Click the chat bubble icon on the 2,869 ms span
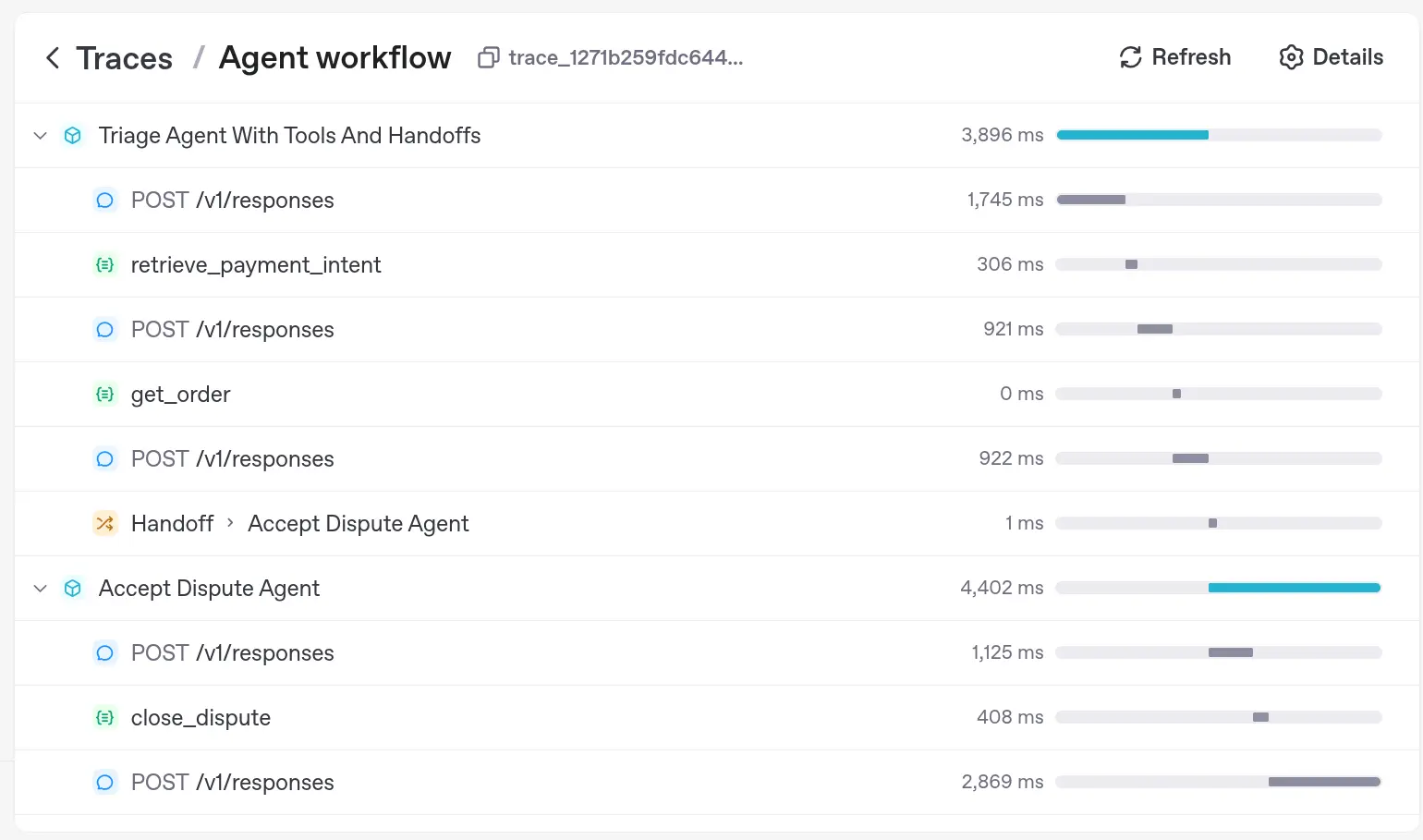The width and height of the screenshot is (1423, 840). (104, 782)
